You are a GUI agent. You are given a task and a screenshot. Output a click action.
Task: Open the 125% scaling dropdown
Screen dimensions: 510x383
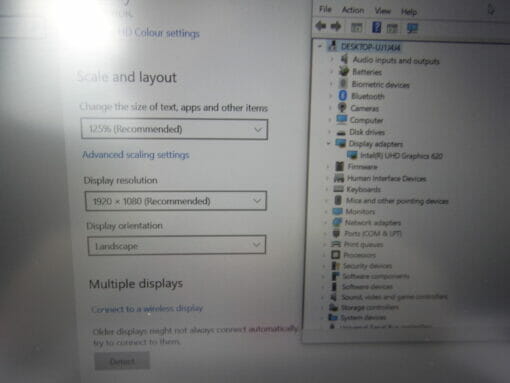tap(174, 129)
